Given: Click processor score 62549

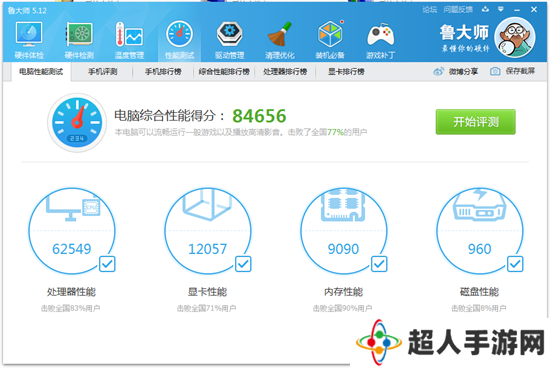Looking at the screenshot, I should [x=72, y=249].
